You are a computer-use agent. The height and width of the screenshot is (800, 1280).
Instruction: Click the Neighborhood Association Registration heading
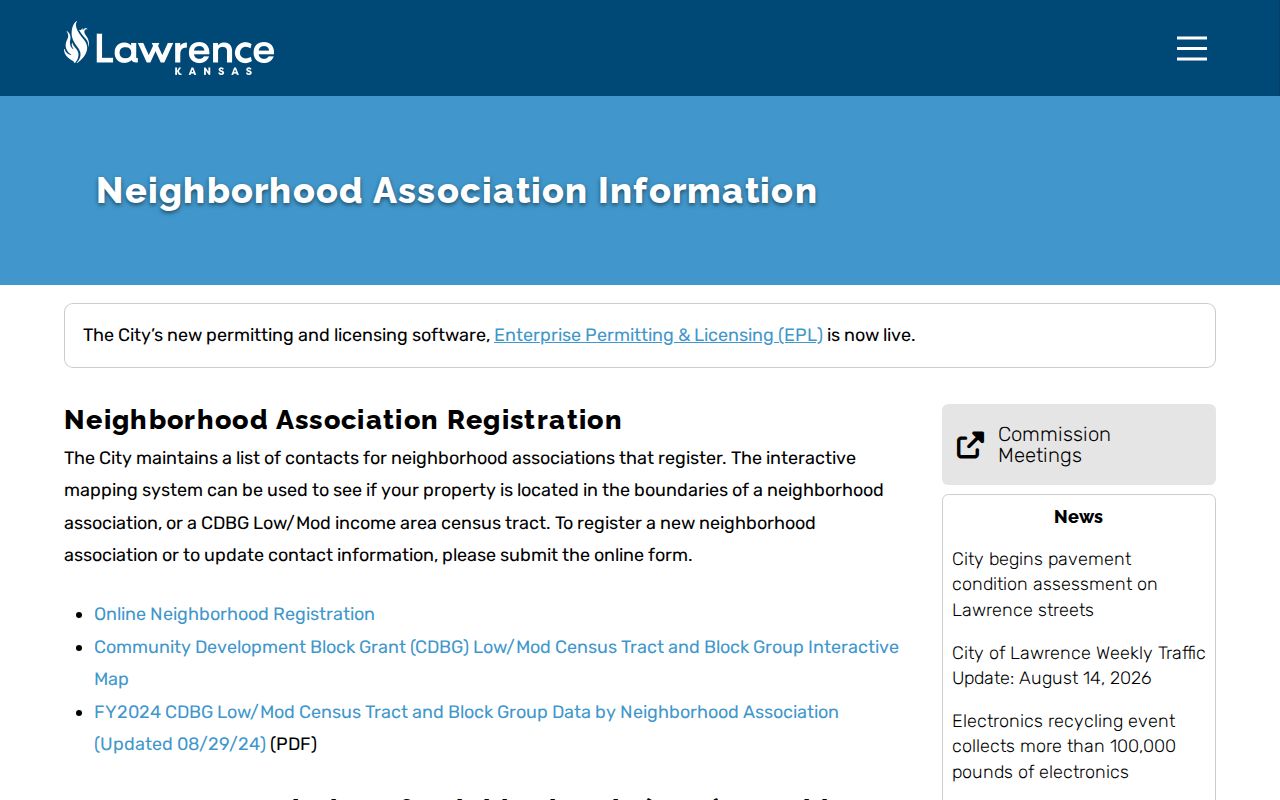pos(343,420)
